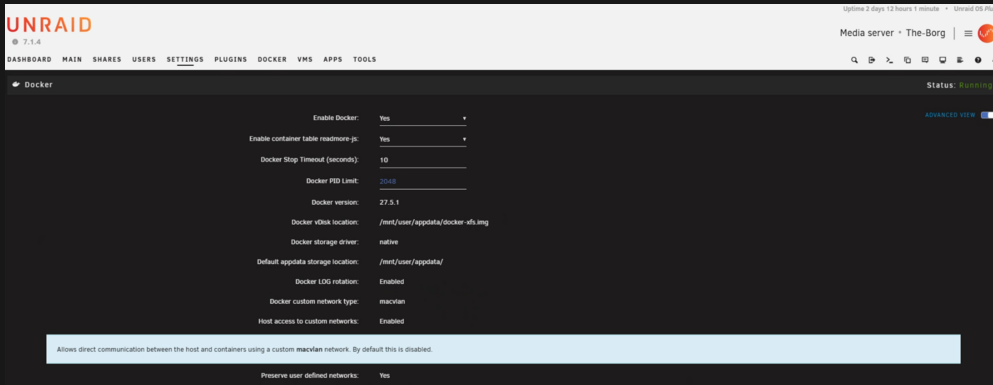Click the Docker custom network type label
Viewport: 993px width, 385px height.
tap(314, 301)
